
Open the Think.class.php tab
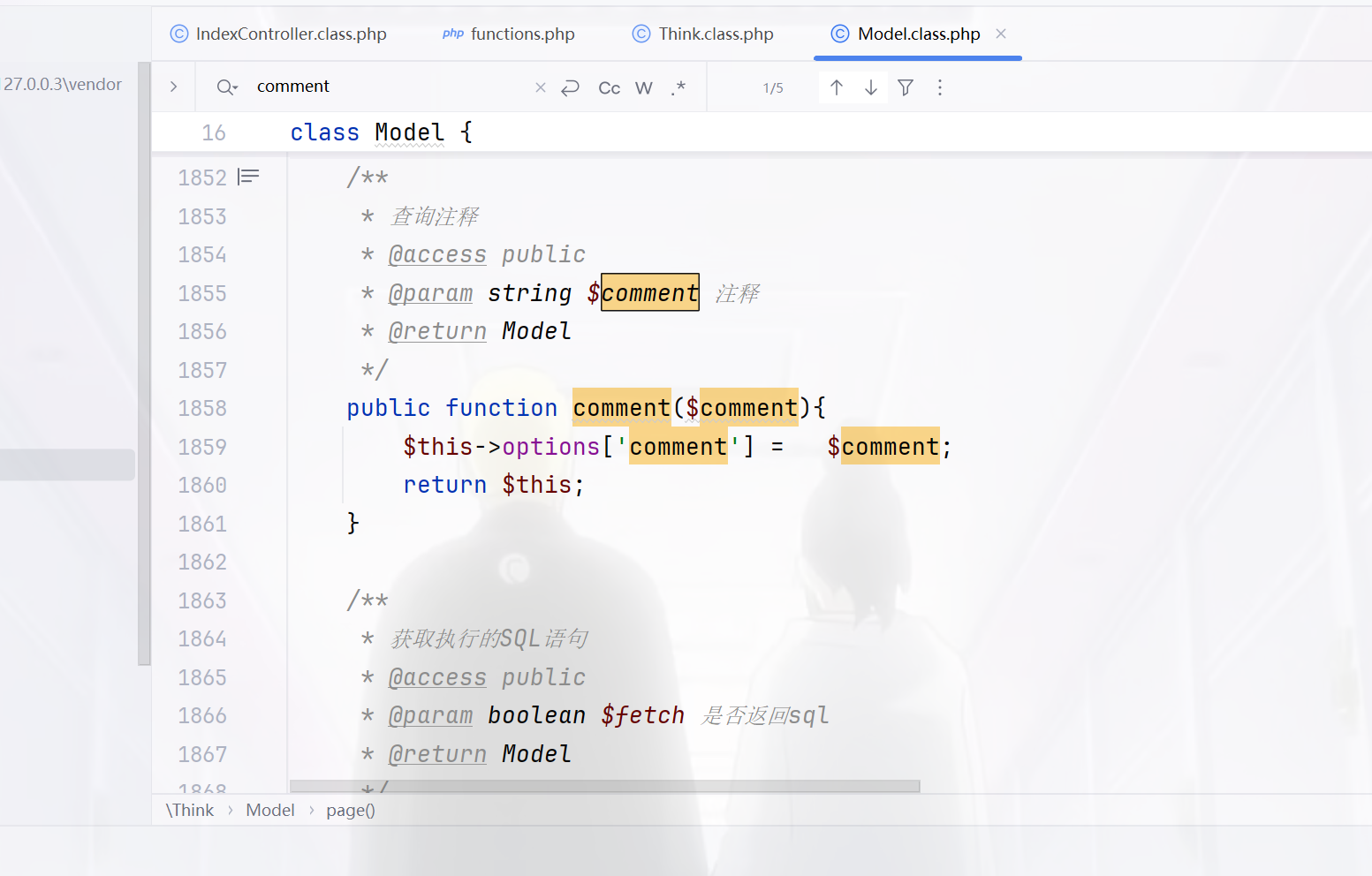click(x=703, y=34)
